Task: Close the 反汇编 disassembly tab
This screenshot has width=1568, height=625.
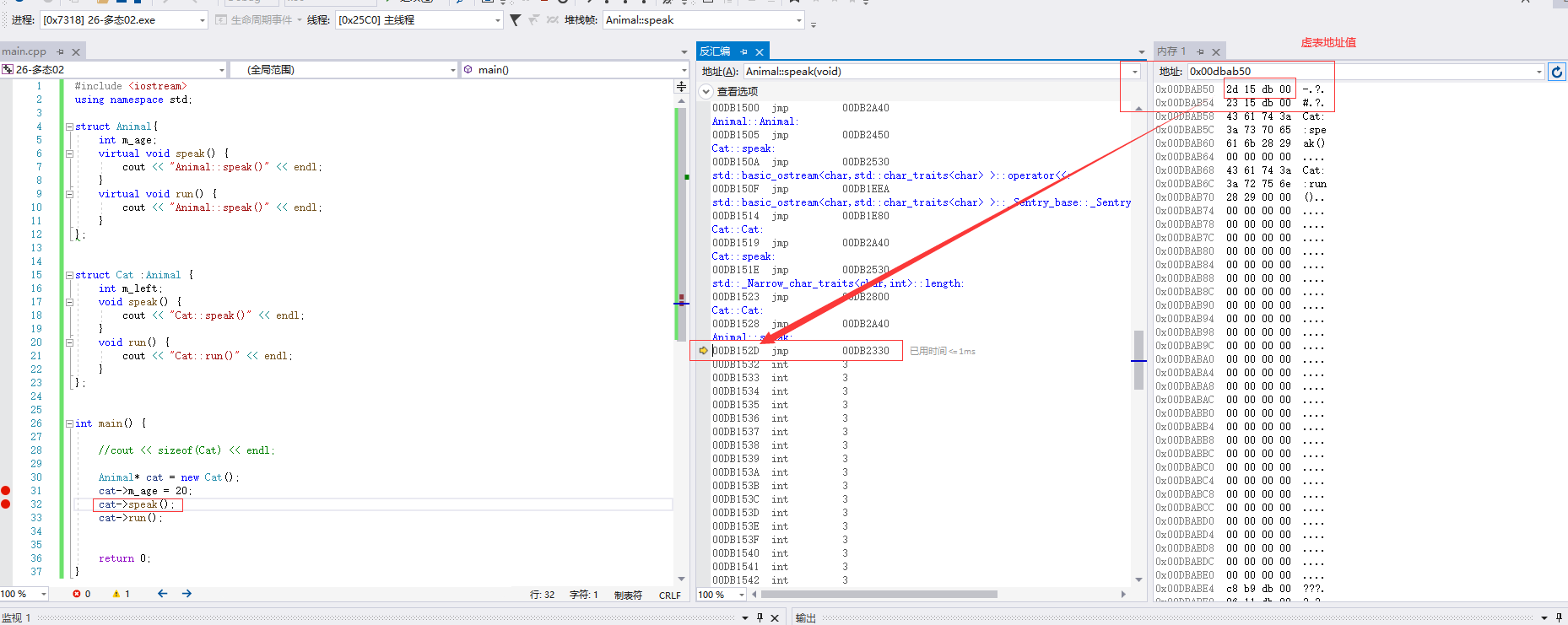Action: click(760, 51)
